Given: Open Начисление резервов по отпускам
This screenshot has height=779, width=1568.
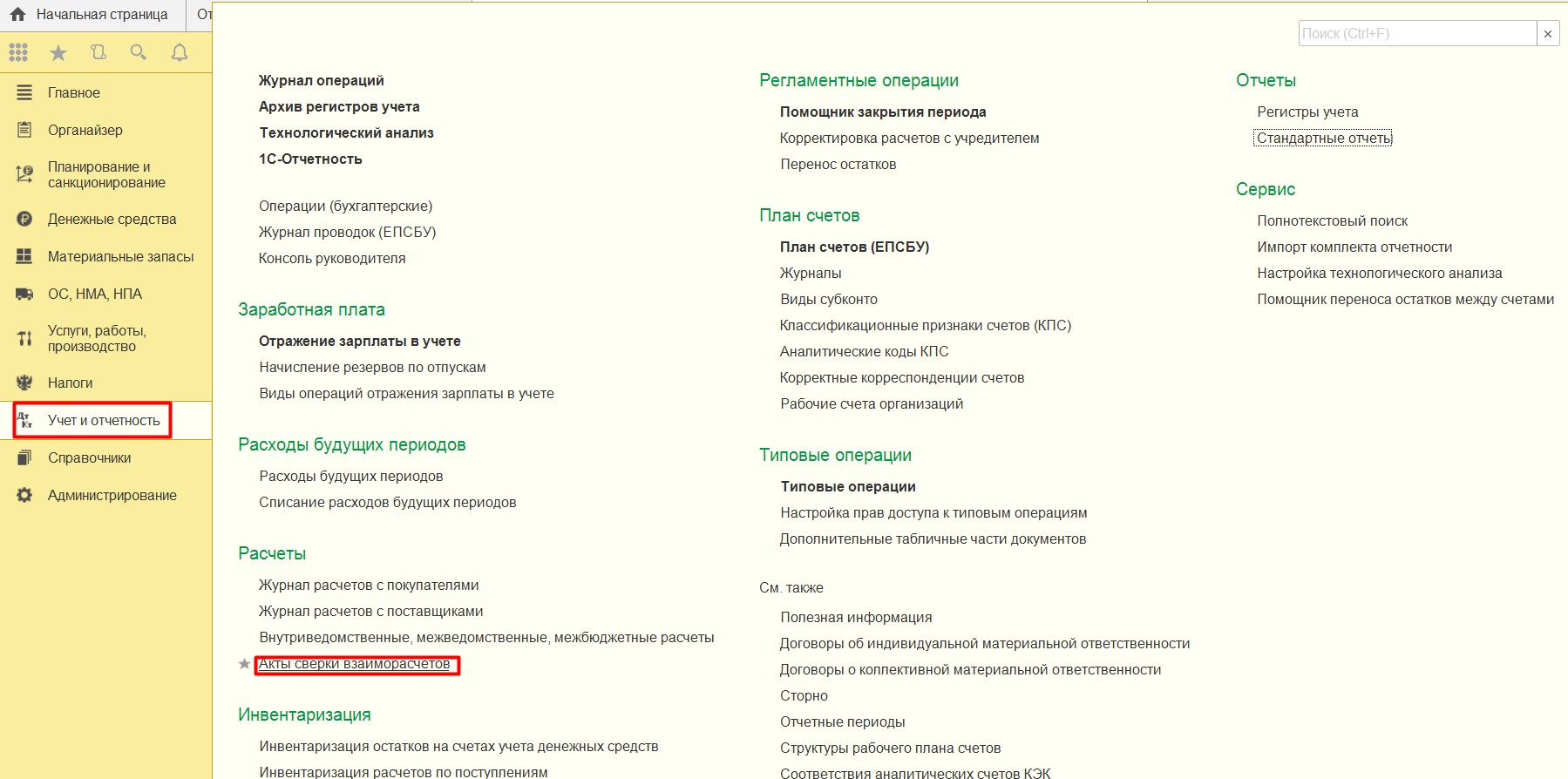Looking at the screenshot, I should [x=372, y=367].
